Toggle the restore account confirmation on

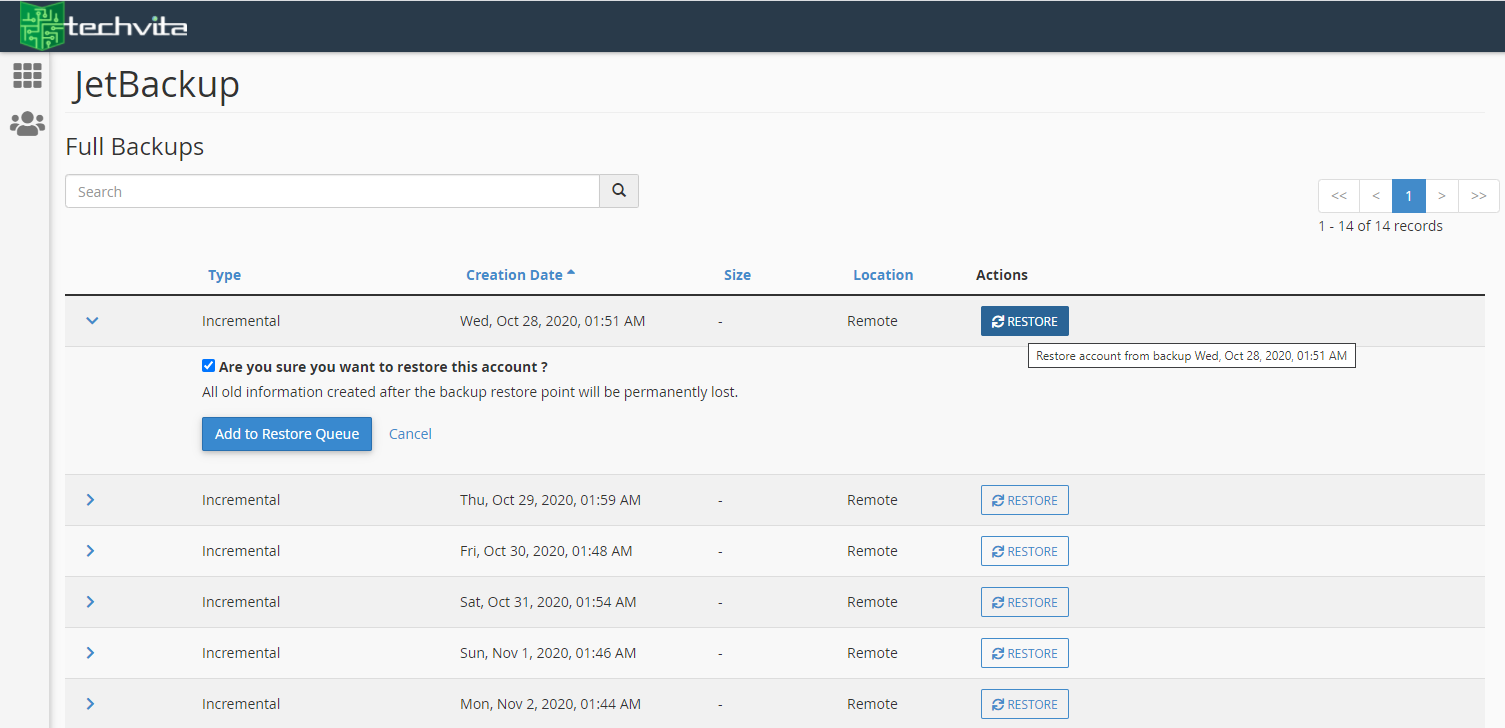[208, 365]
